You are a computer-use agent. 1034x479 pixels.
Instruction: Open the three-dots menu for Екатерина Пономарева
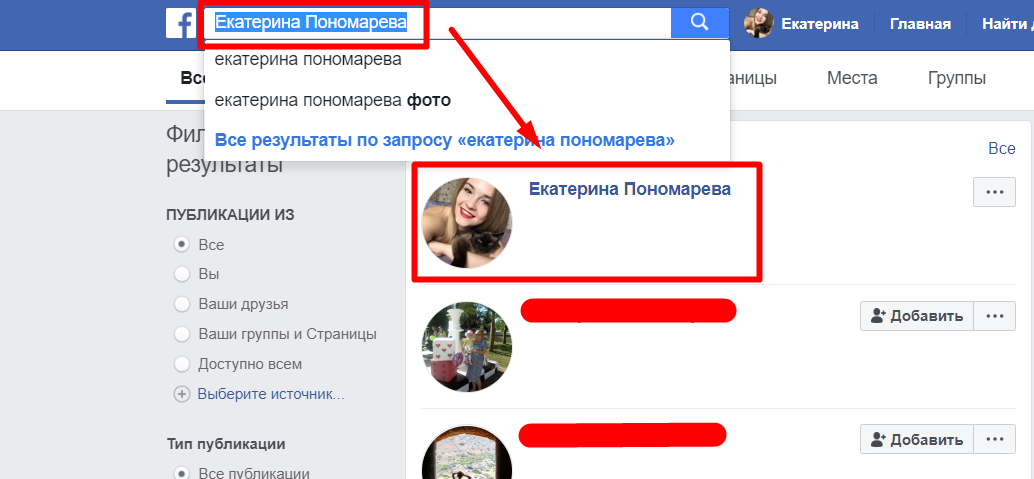point(994,192)
